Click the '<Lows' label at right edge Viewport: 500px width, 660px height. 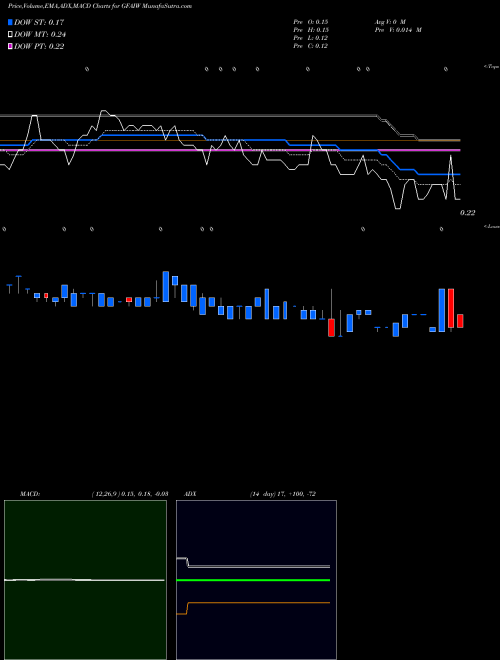[x=492, y=226]
